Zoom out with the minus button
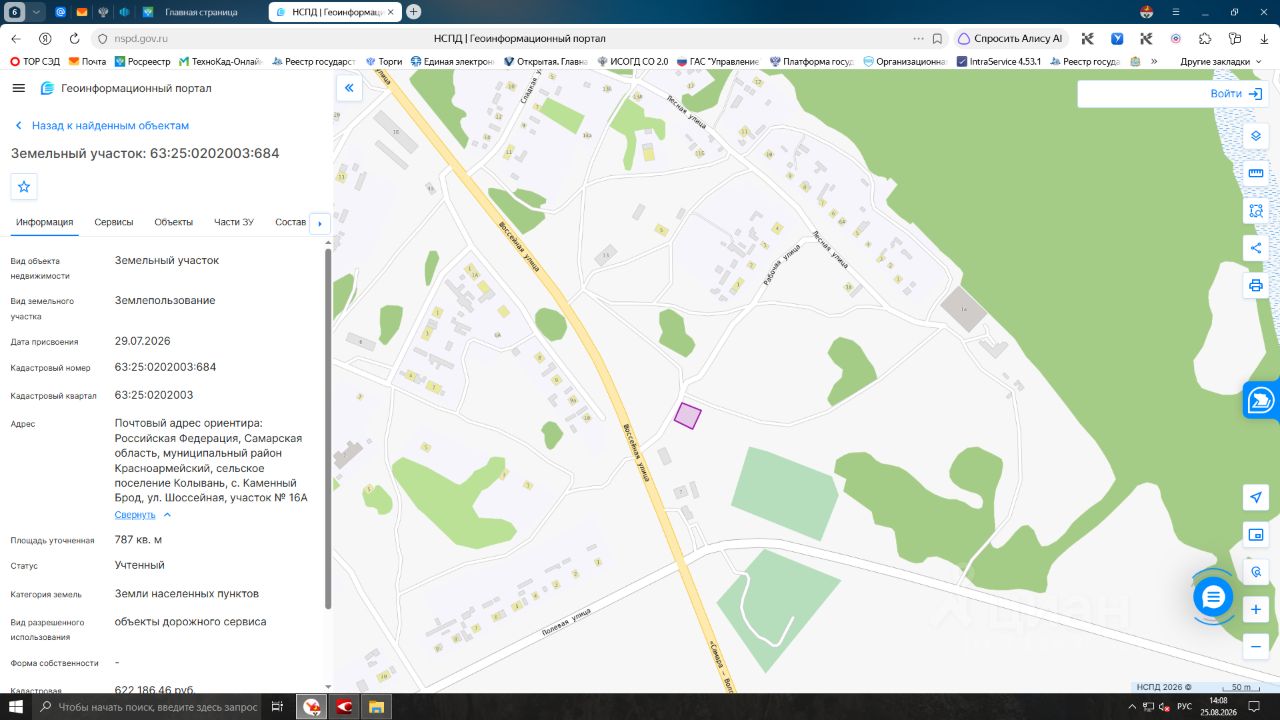 1256,647
